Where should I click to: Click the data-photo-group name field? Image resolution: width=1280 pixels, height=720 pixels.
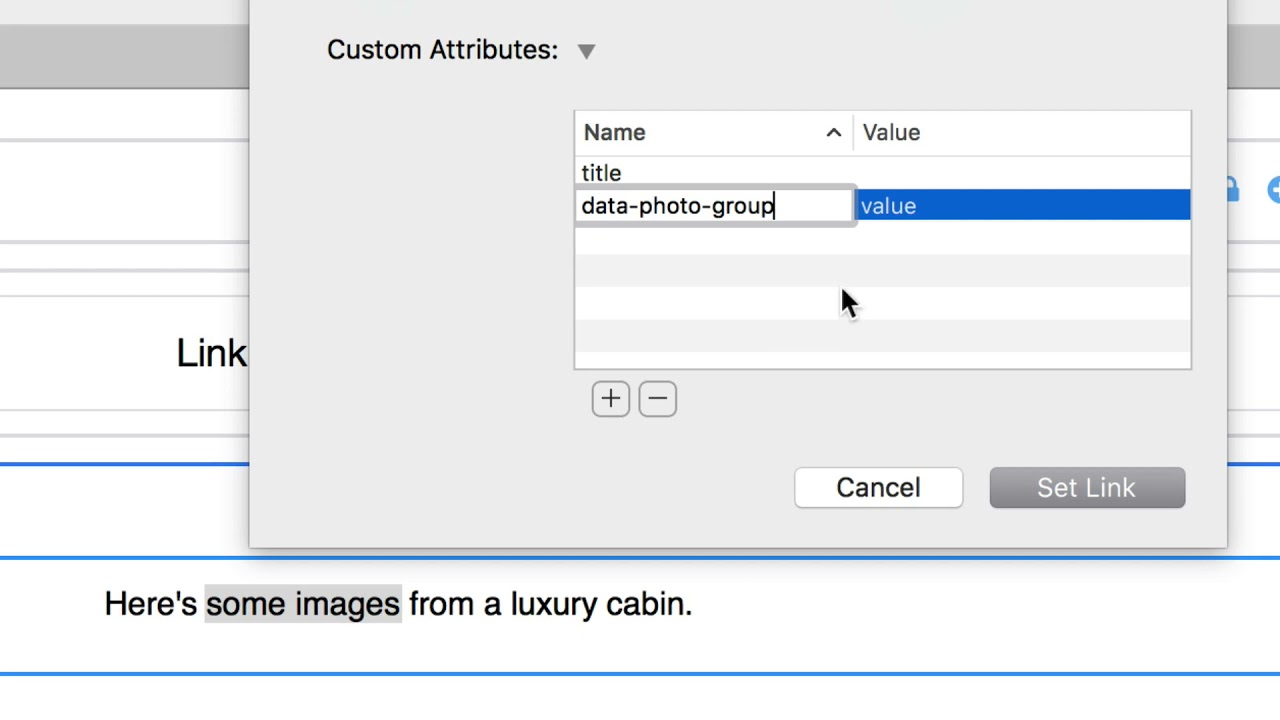714,206
